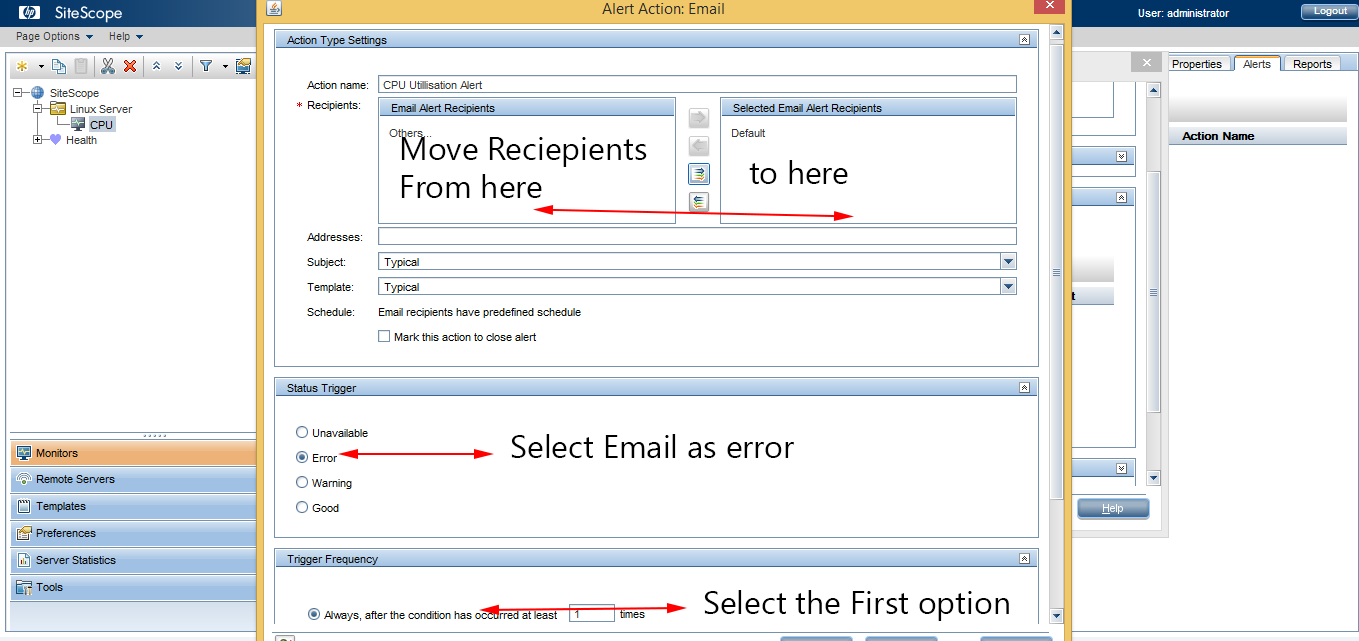Click the Java icon in dialog title bar
The height and width of the screenshot is (641, 1359).
coord(275,8)
